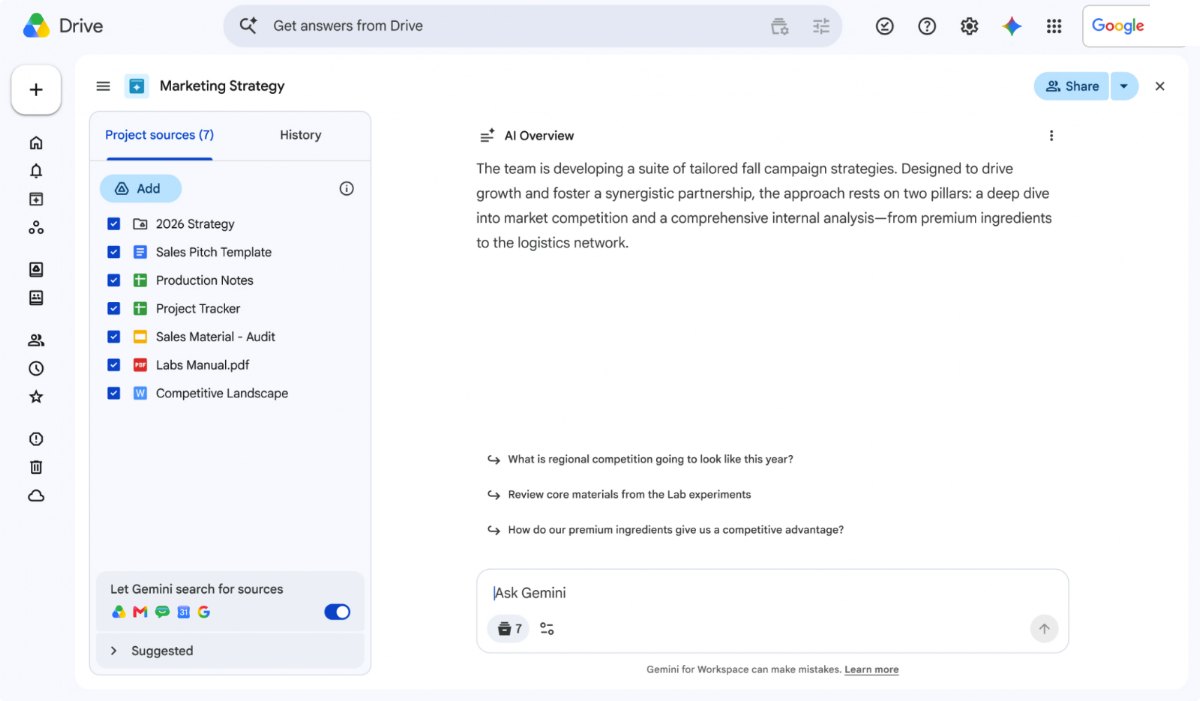This screenshot has height=701, width=1200.
Task: Uncheck the Project Tracker source
Action: point(114,308)
